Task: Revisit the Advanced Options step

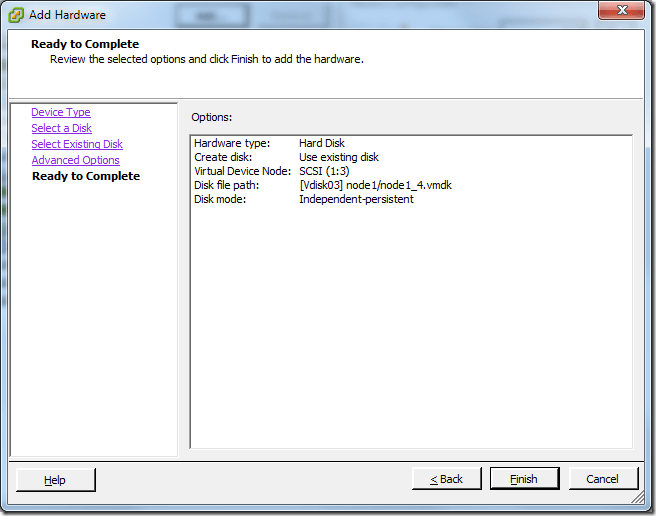Action: click(x=75, y=160)
